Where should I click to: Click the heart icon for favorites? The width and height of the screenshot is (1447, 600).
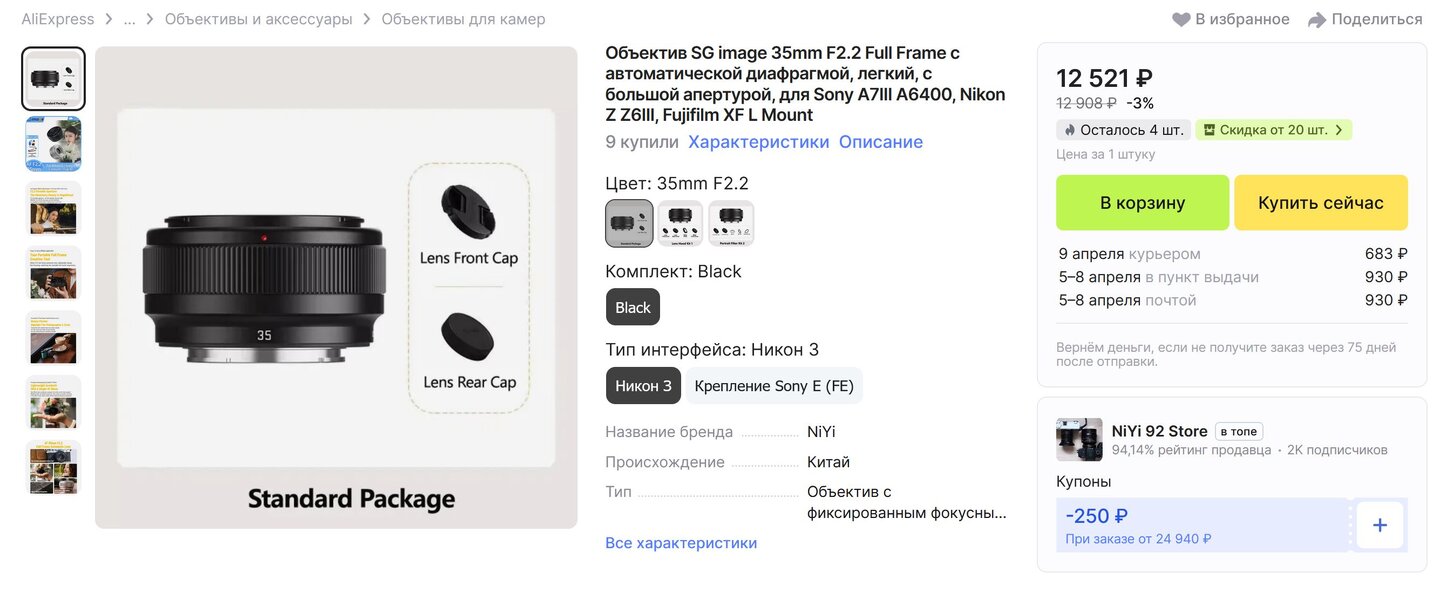click(x=1181, y=20)
